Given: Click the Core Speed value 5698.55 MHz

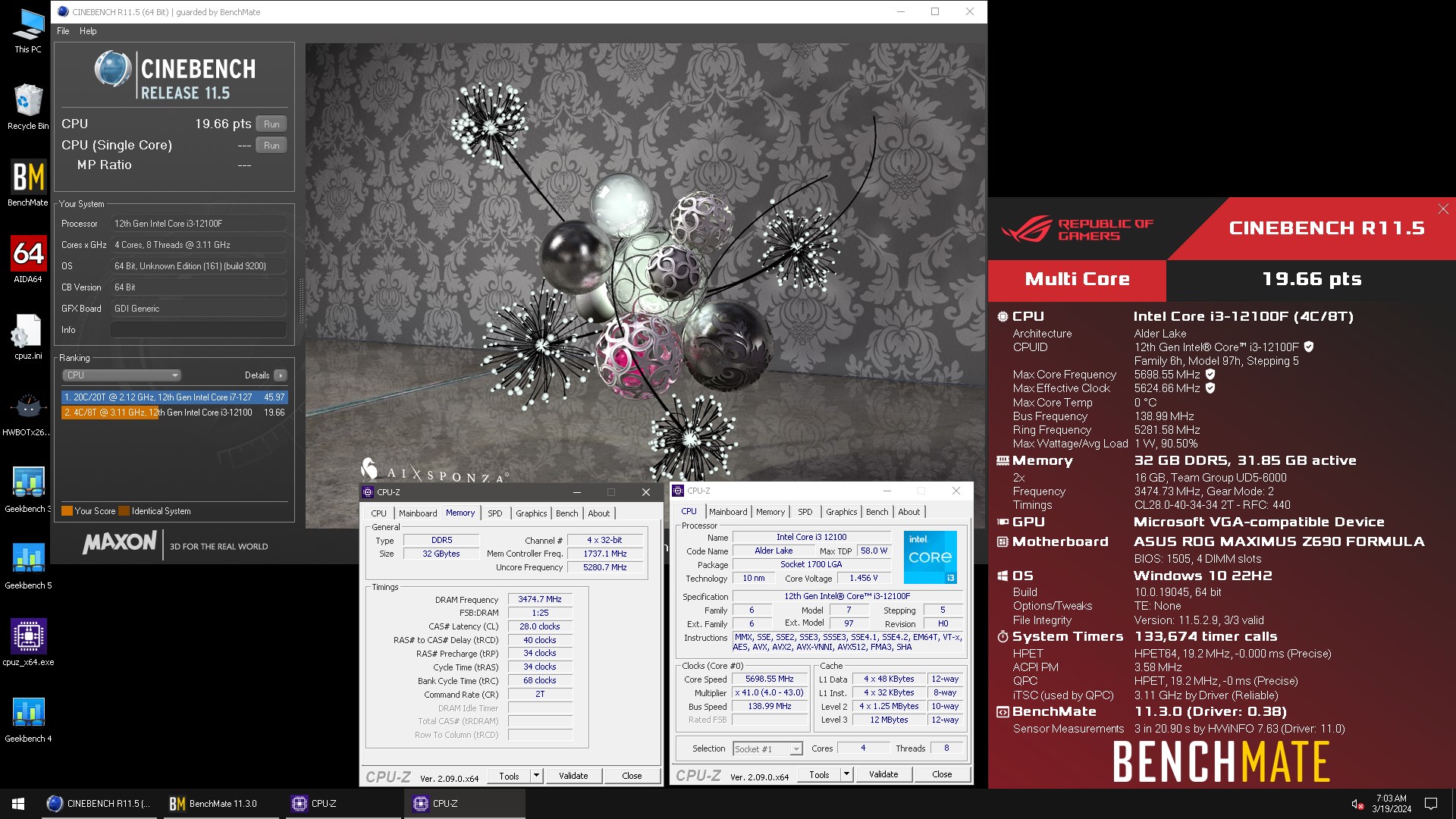Looking at the screenshot, I should click(x=769, y=679).
